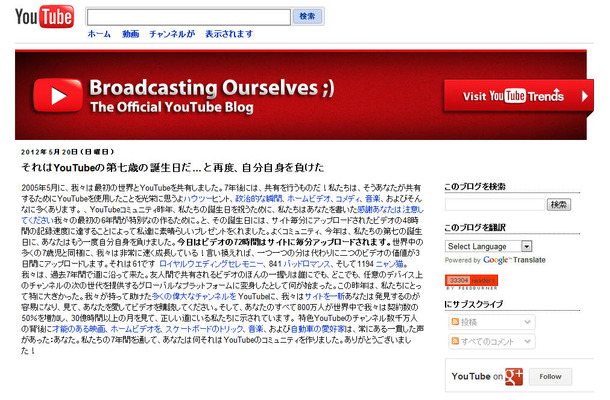This screenshot has height=400, width=610.
Task: Open the ホーム navigation link
Action: [99, 34]
